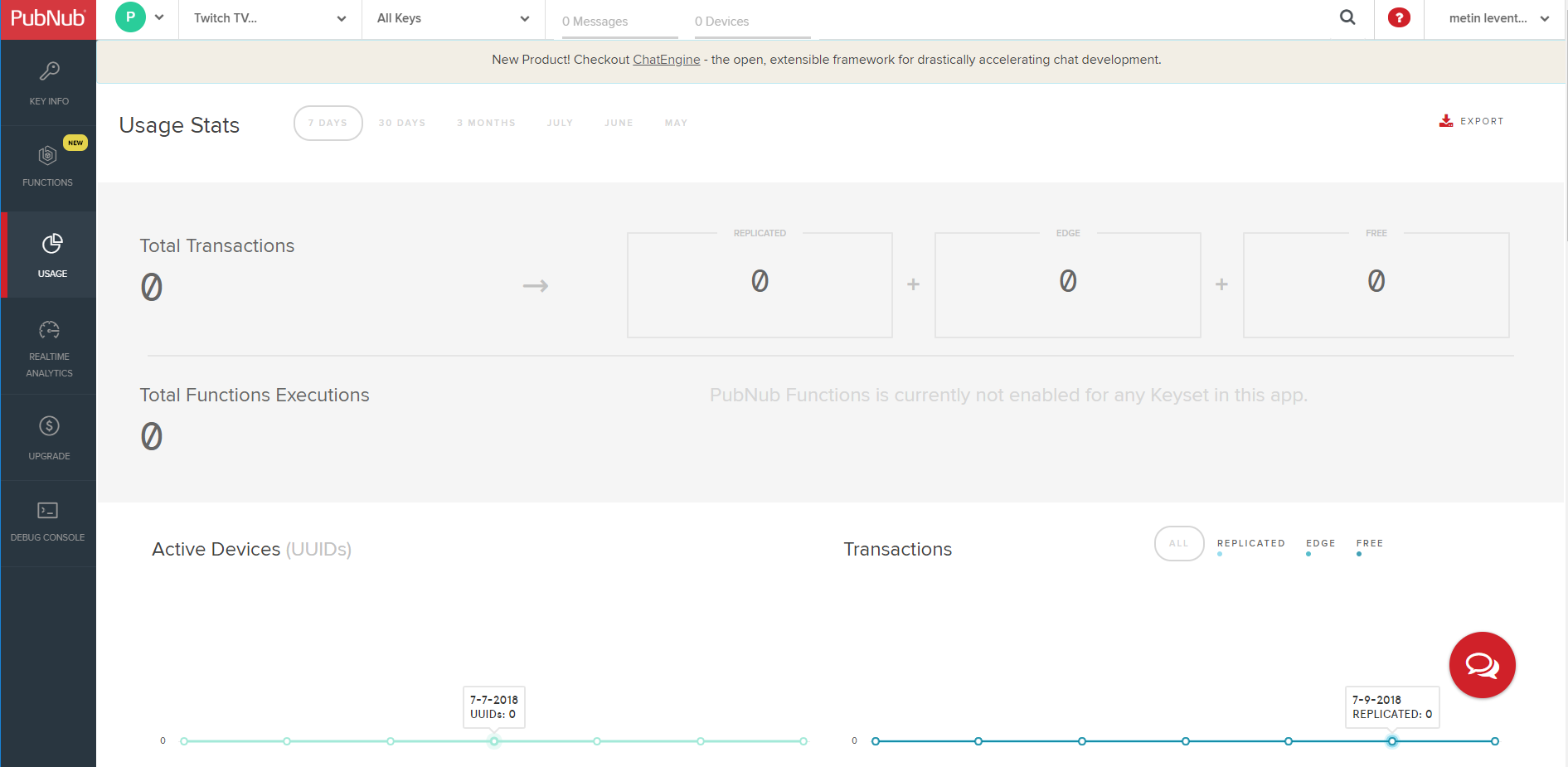Click the highlighted 7-9-2018 Replicated data point
Viewport: 1568px width, 767px height.
tap(1392, 741)
